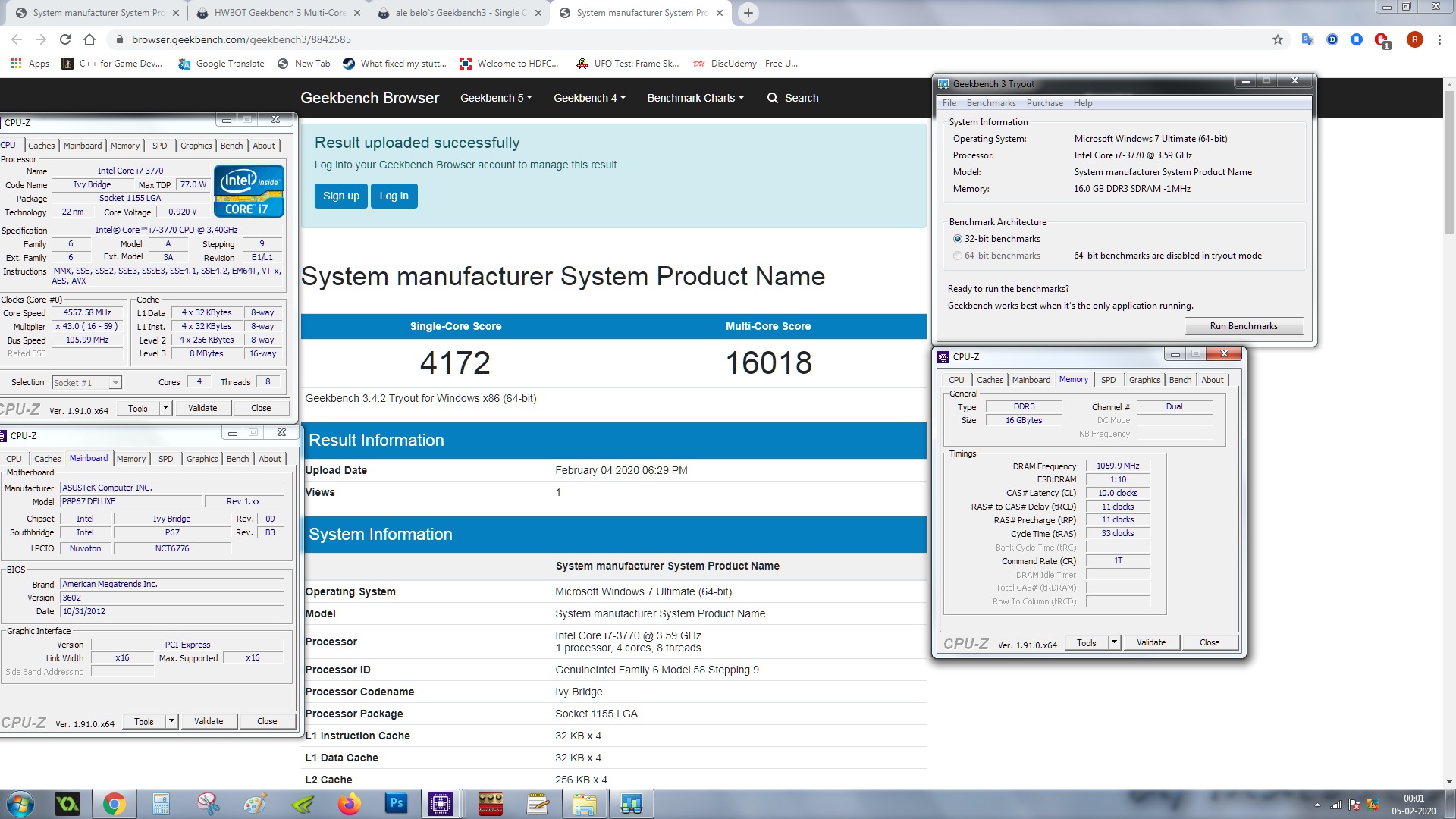Open the Chrome three-dot menu
Viewport: 1456px width, 819px height.
[x=1439, y=39]
